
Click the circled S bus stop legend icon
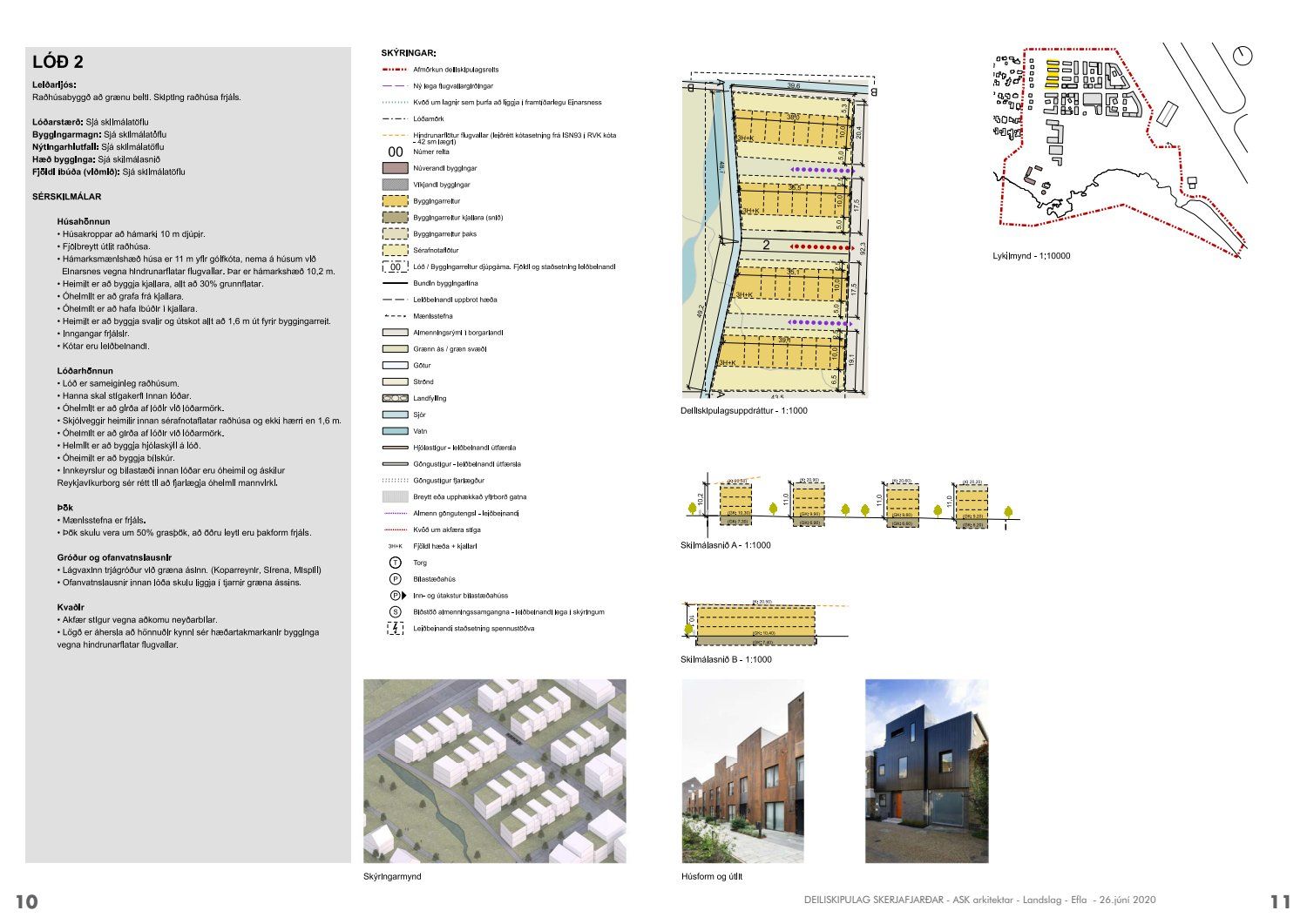395,612
